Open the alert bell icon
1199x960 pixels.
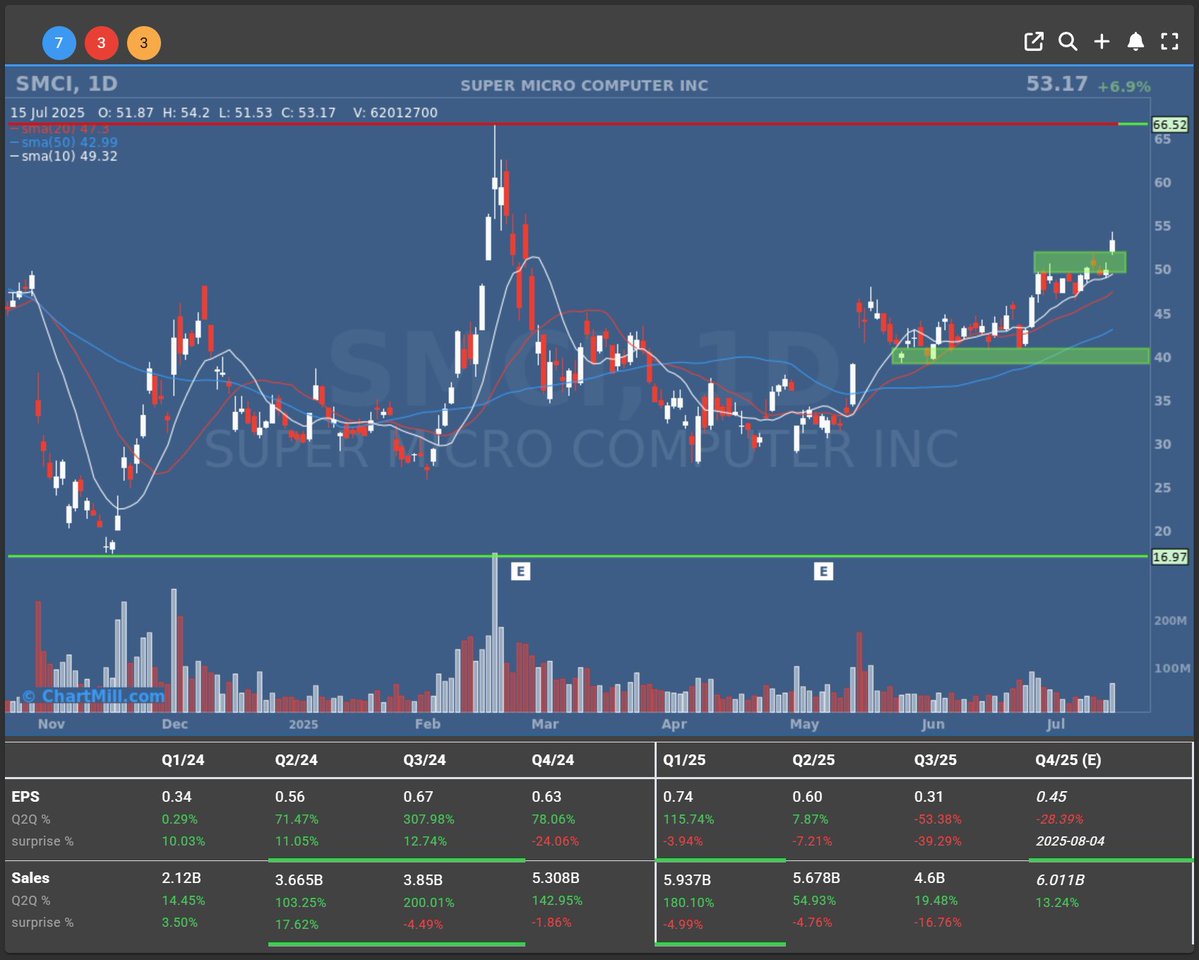[1136, 42]
